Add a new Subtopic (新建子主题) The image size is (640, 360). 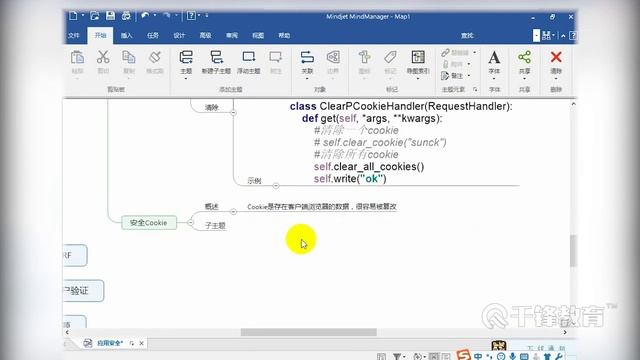216,62
